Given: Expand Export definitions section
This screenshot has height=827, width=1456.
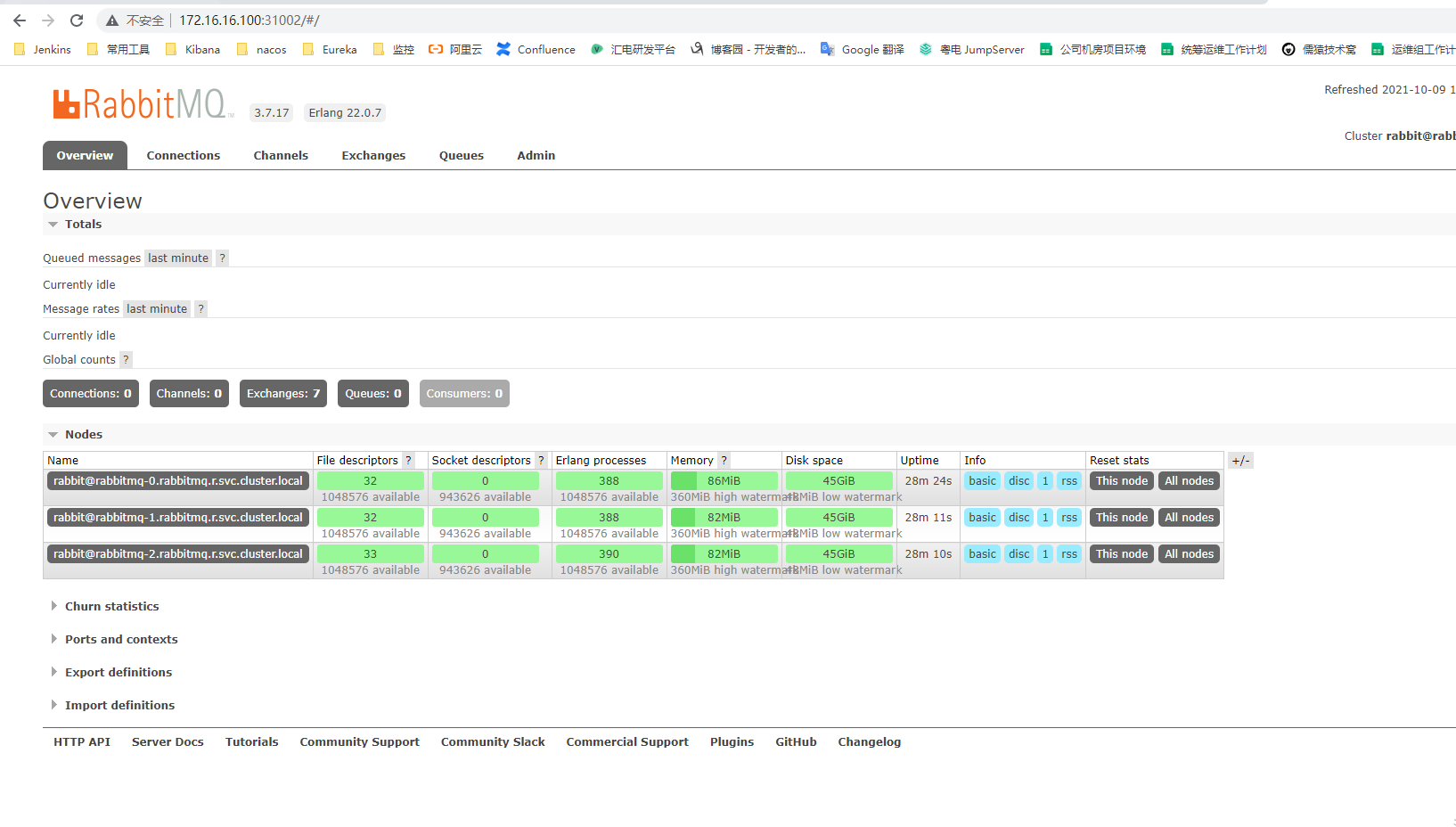Looking at the screenshot, I should tap(111, 673).
